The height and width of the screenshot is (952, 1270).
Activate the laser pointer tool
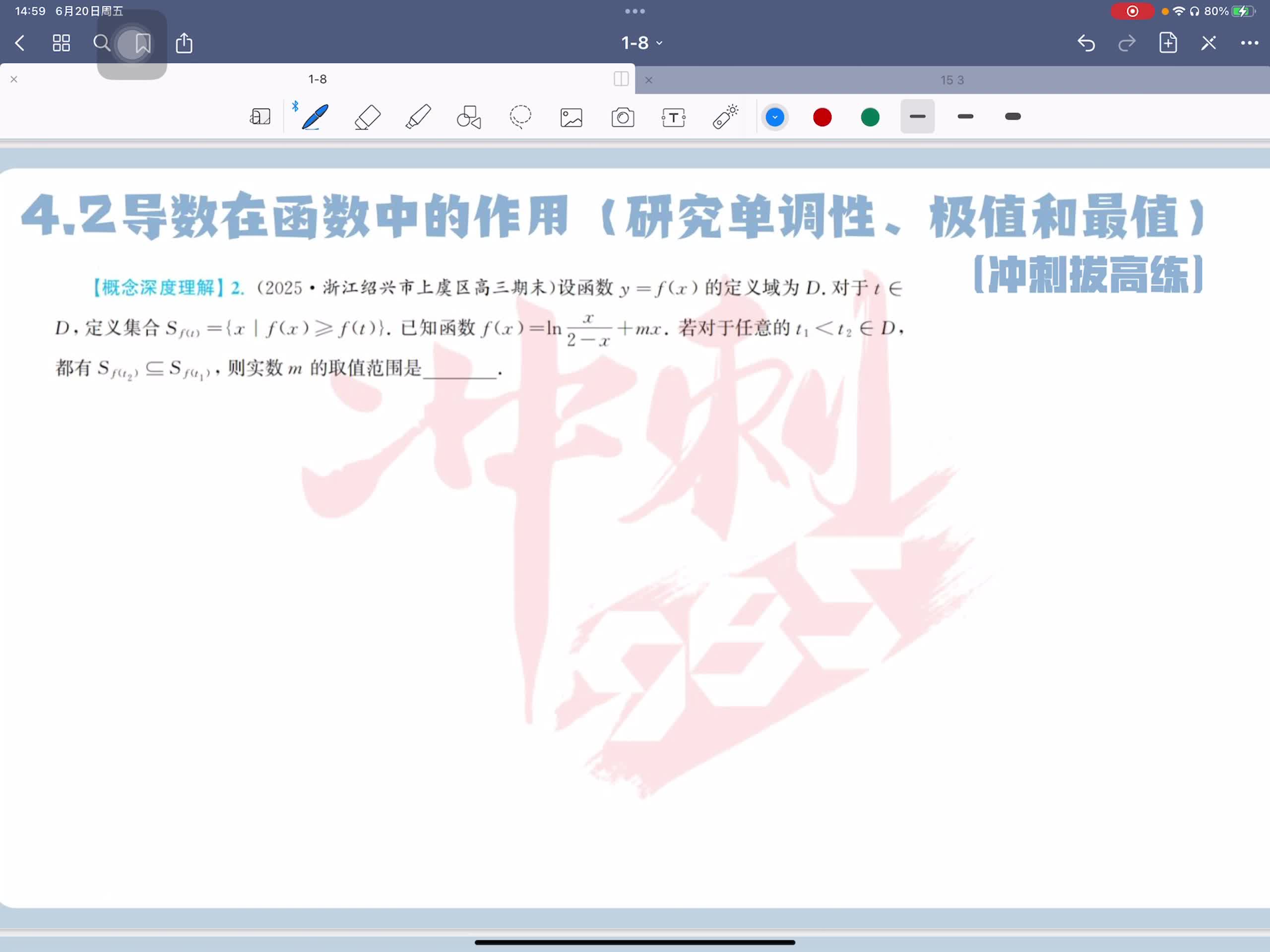tap(725, 117)
